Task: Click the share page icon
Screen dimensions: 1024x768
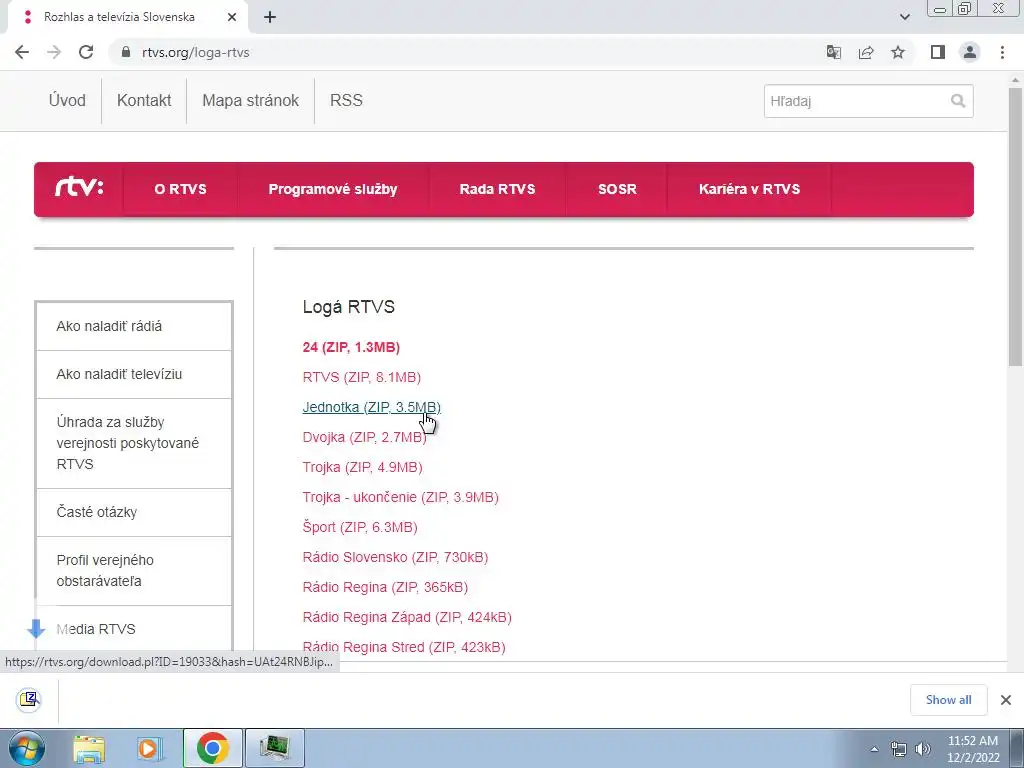Action: (x=866, y=52)
